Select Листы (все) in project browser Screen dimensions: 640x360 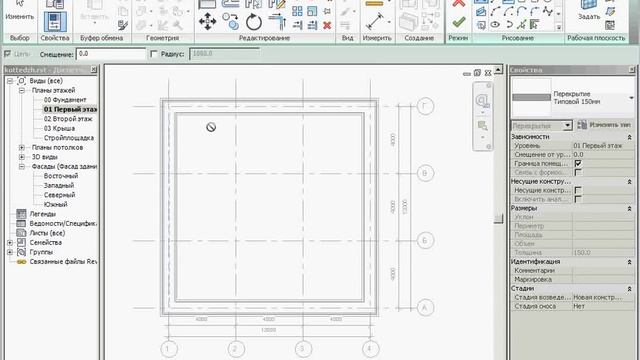pos(47,233)
